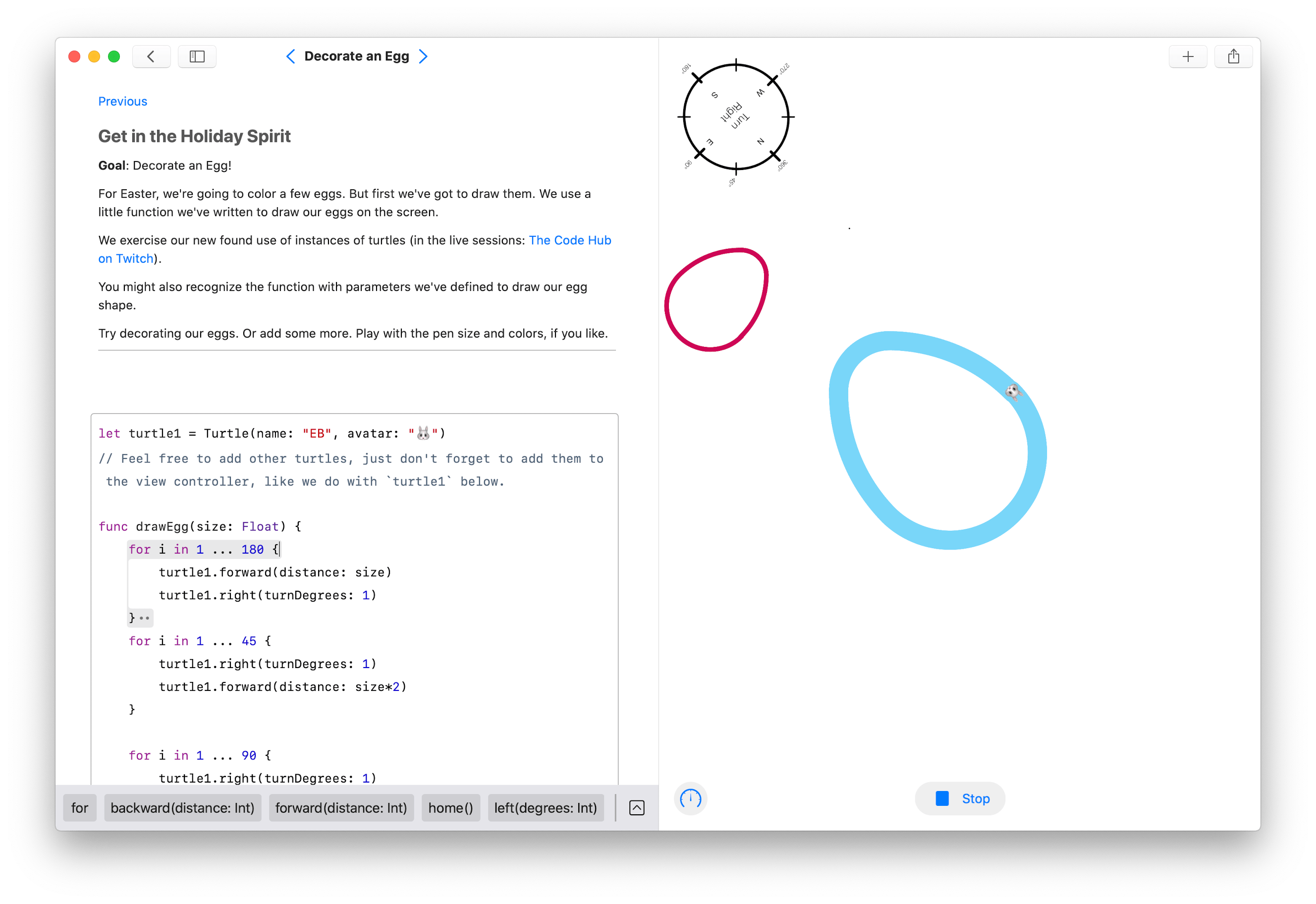Click the rabbit turtle avatar on canvas
This screenshot has width=1316, height=904.
(x=1012, y=392)
